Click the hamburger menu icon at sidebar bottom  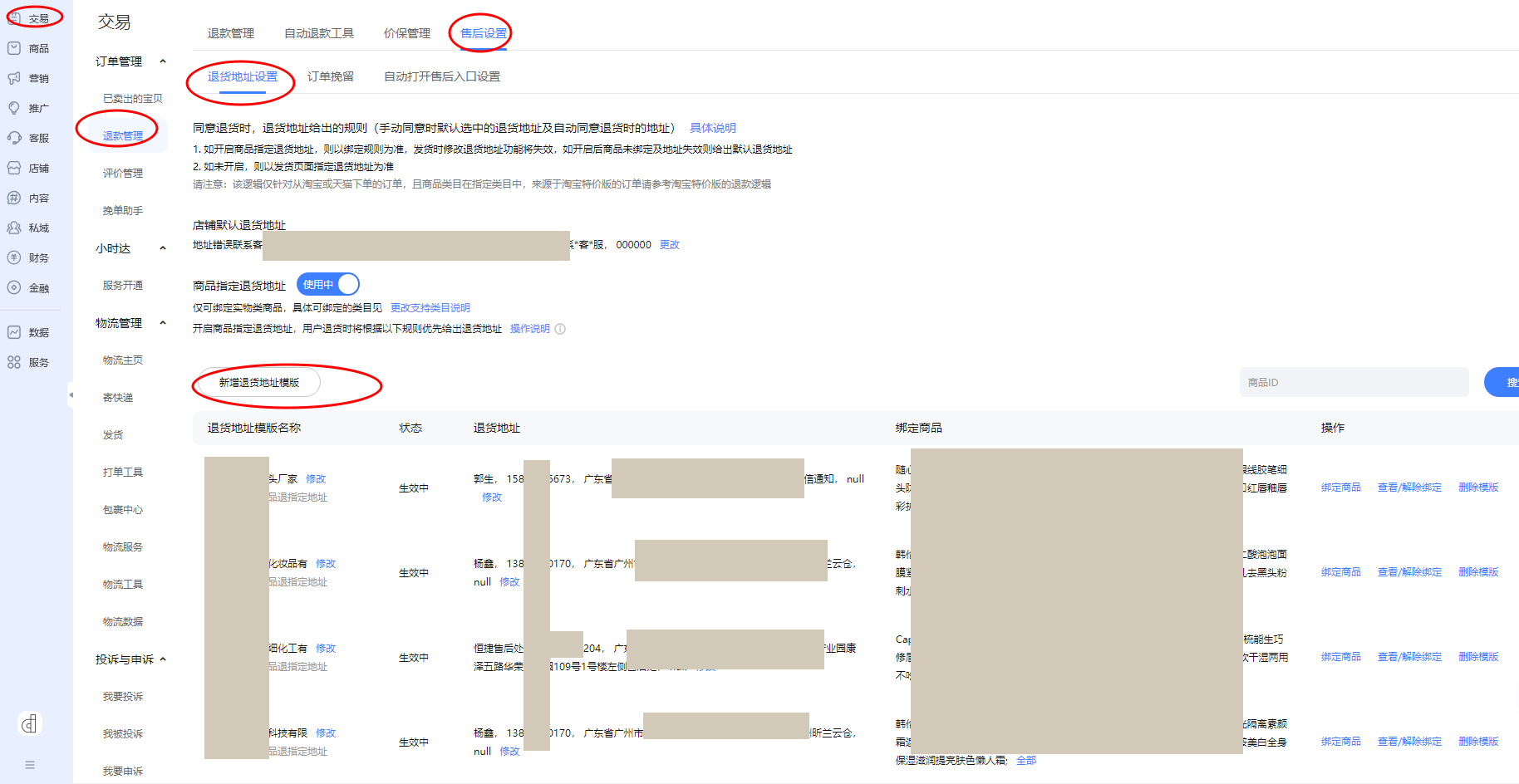30,765
